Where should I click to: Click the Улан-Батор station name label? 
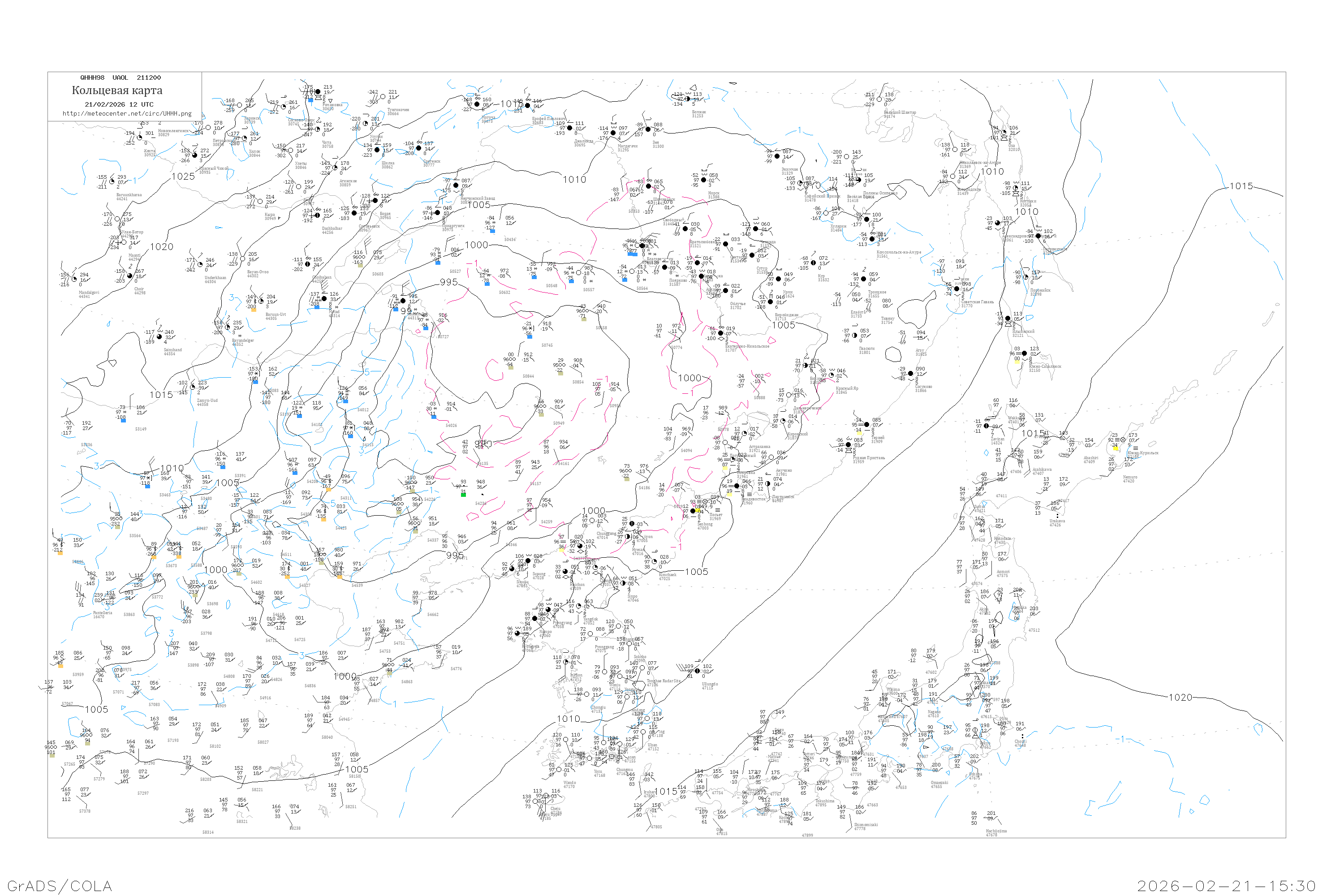(x=132, y=233)
